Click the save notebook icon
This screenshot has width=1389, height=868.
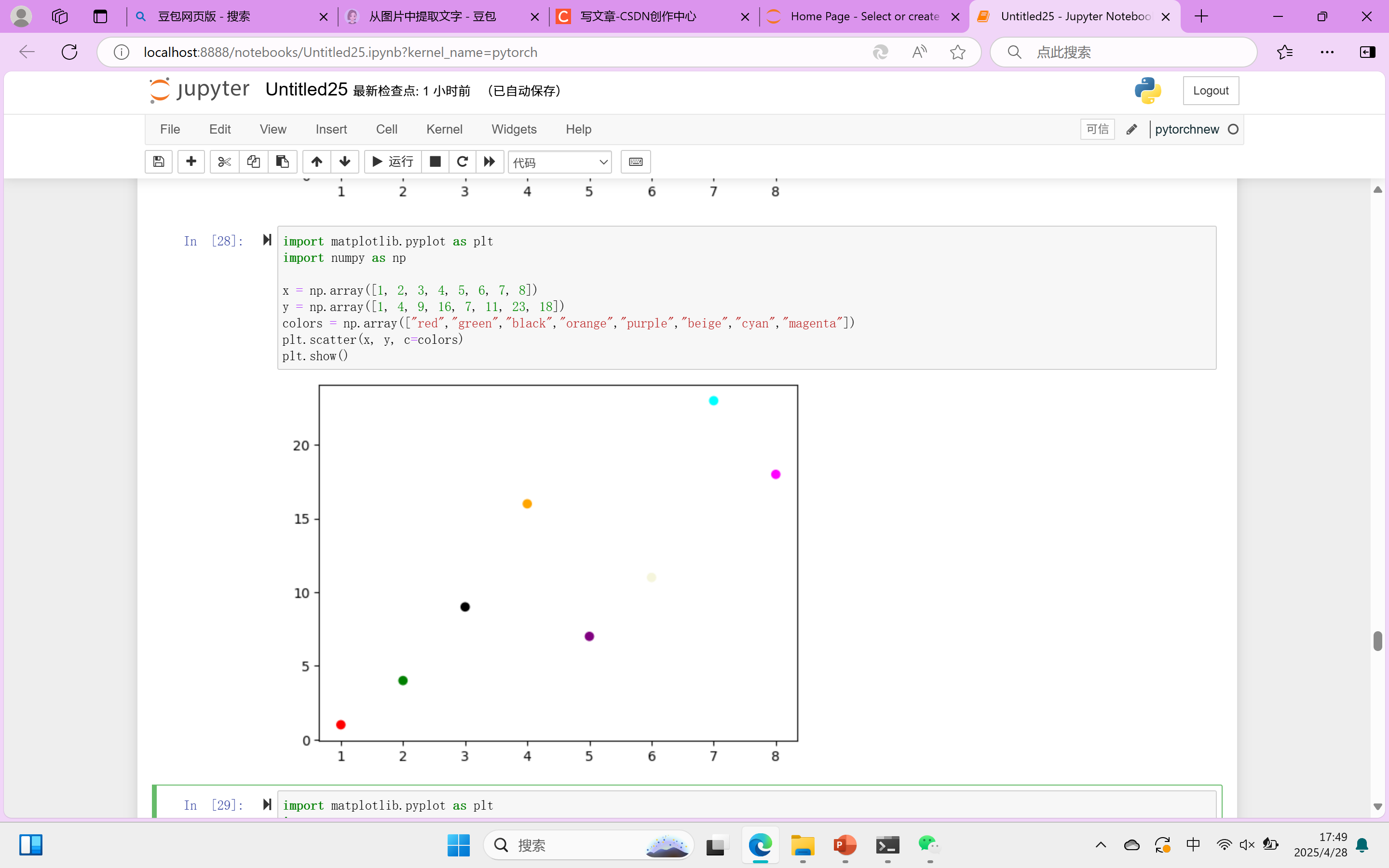[x=158, y=162]
